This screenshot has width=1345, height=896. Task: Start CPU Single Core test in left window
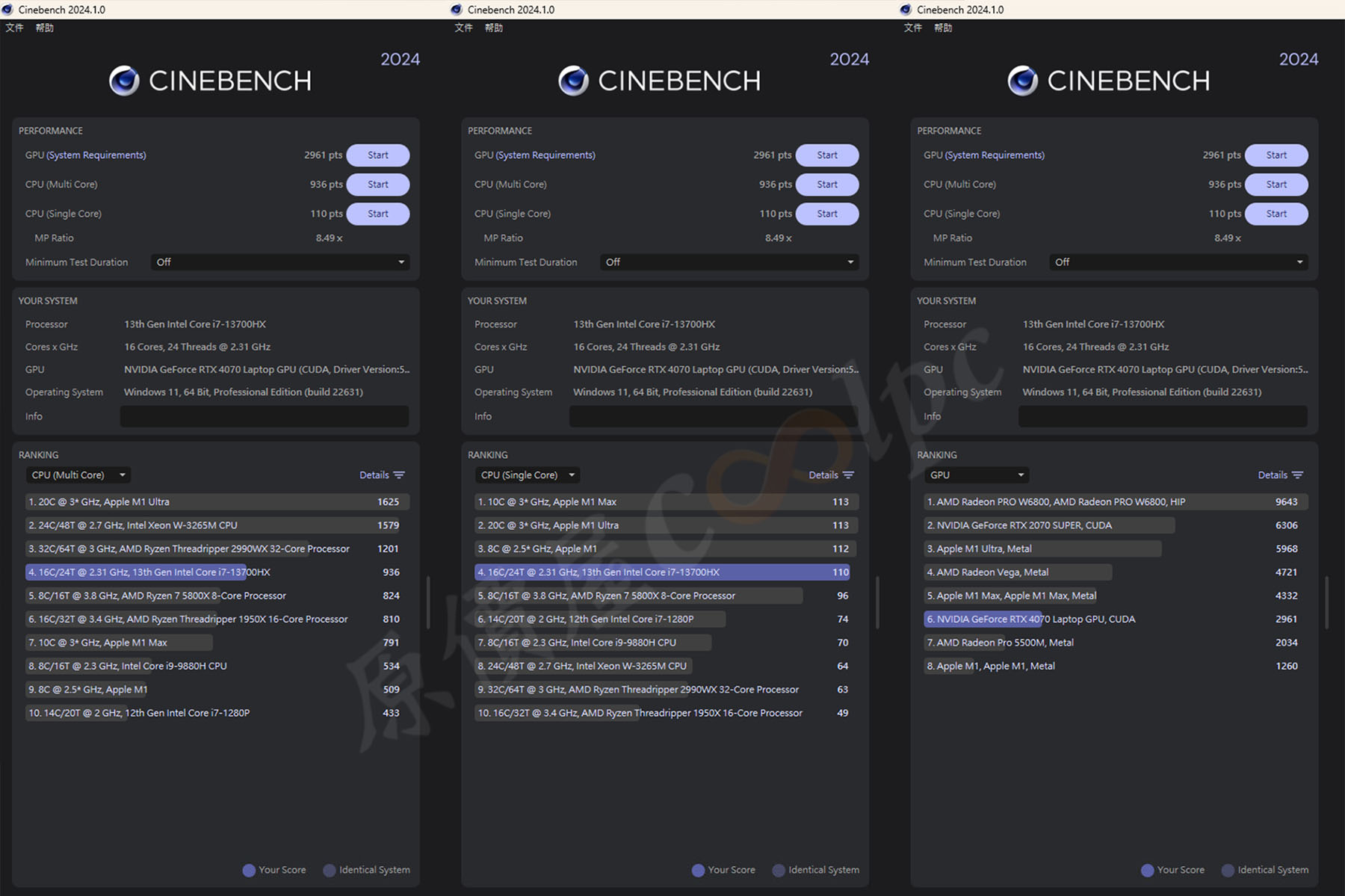[x=378, y=214]
